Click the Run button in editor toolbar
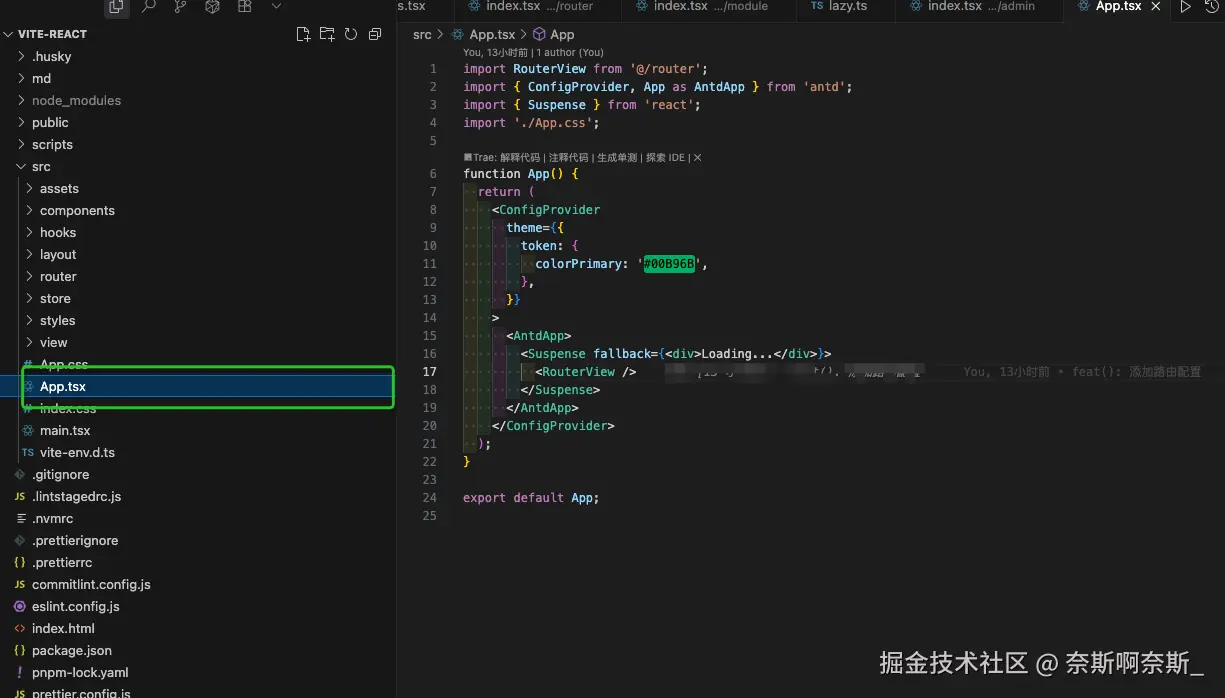This screenshot has height=698, width=1225. click(1185, 7)
